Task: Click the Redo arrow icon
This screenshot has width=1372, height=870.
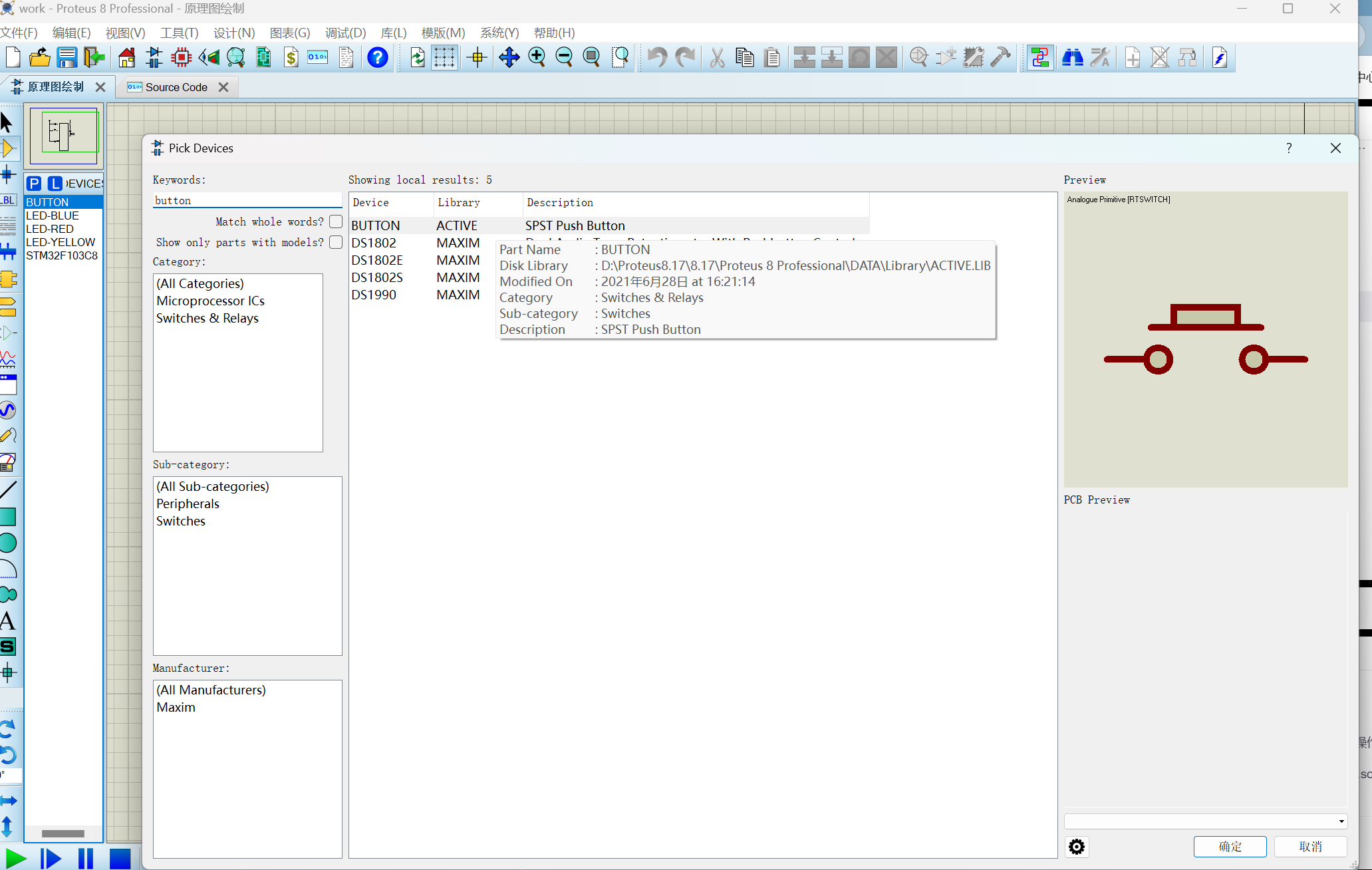Action: tap(685, 58)
